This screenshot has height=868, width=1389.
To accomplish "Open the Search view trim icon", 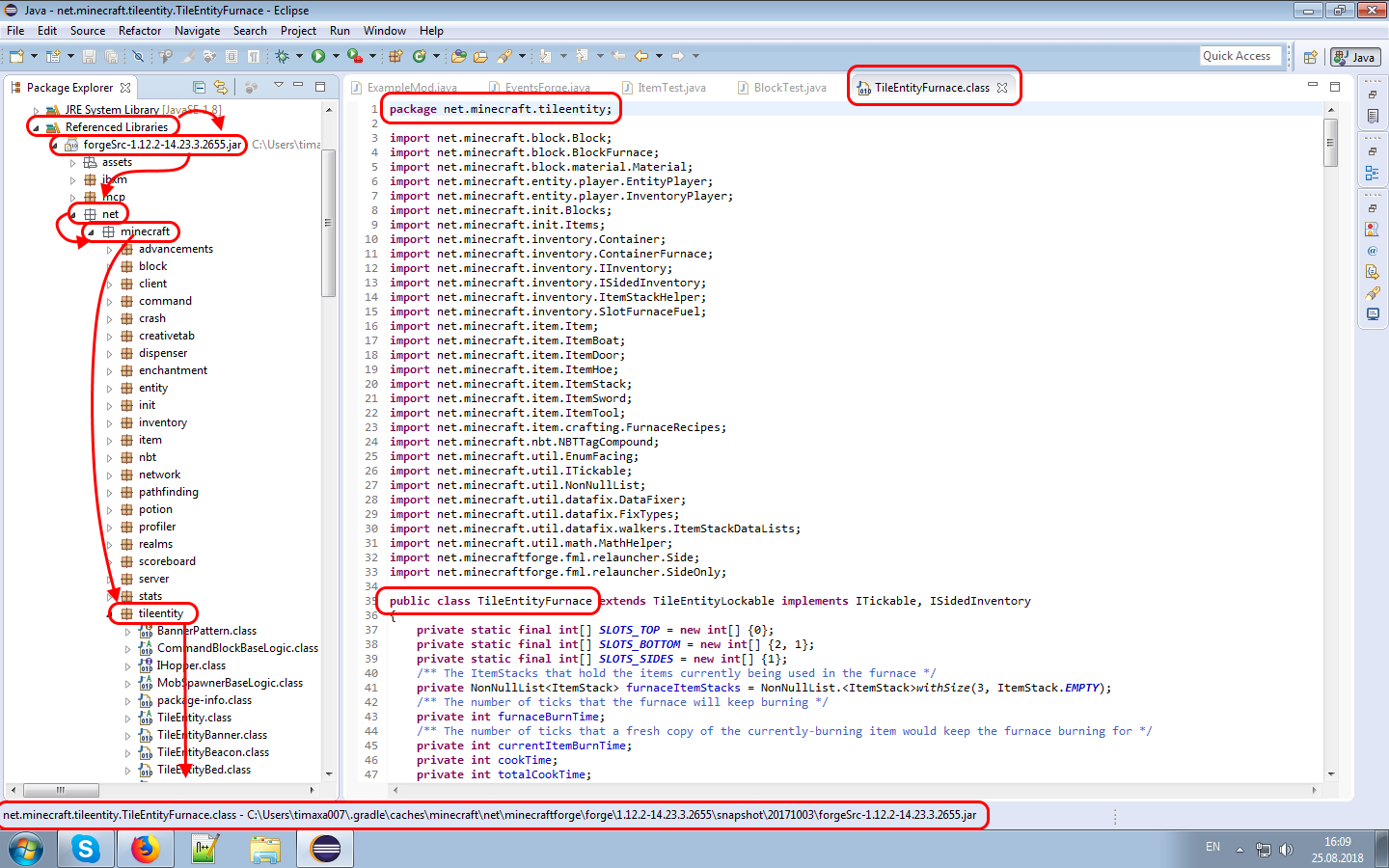I will coord(1372,293).
